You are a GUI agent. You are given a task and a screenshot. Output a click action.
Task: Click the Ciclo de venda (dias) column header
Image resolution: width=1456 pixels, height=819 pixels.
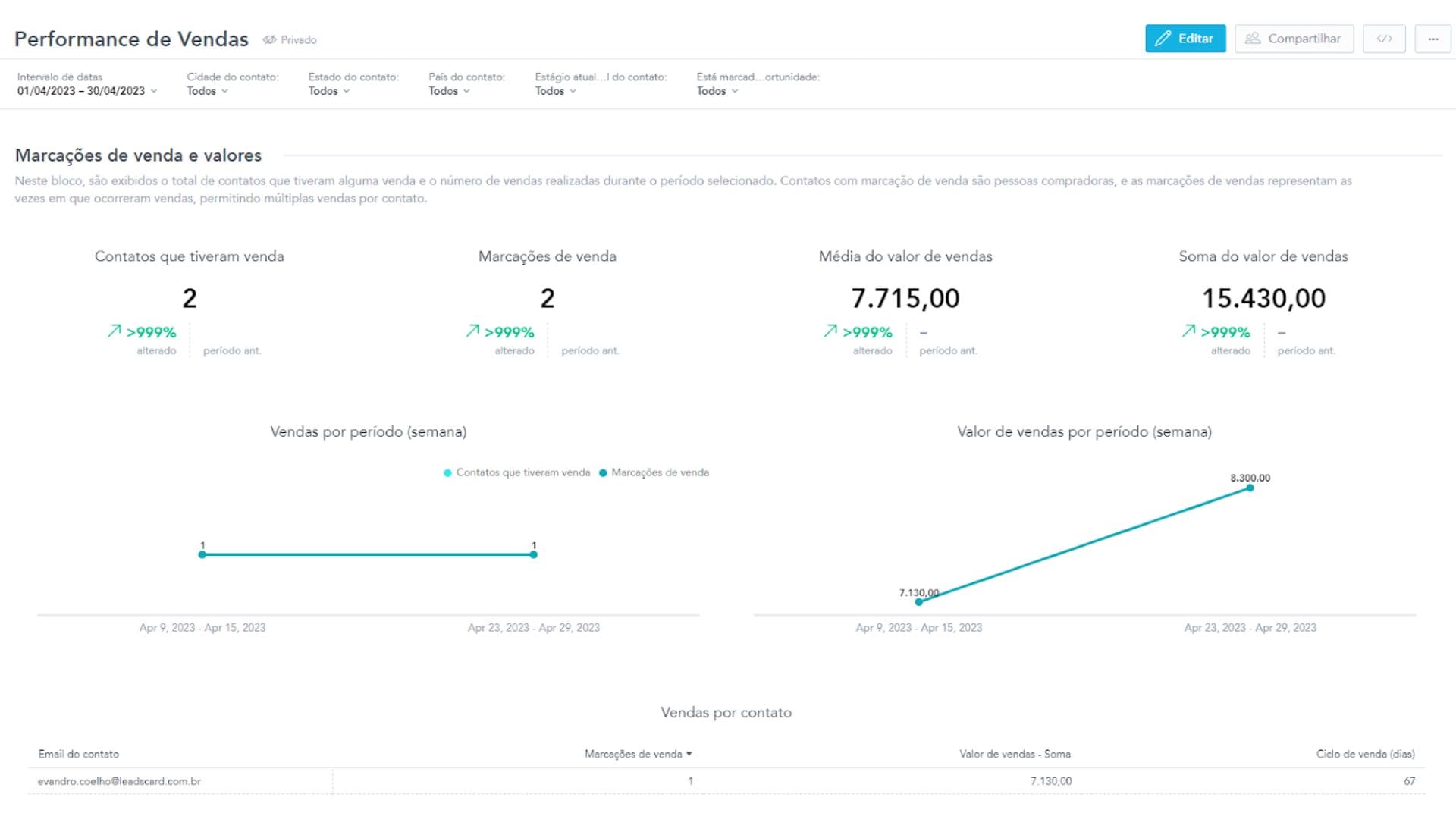pos(1364,754)
